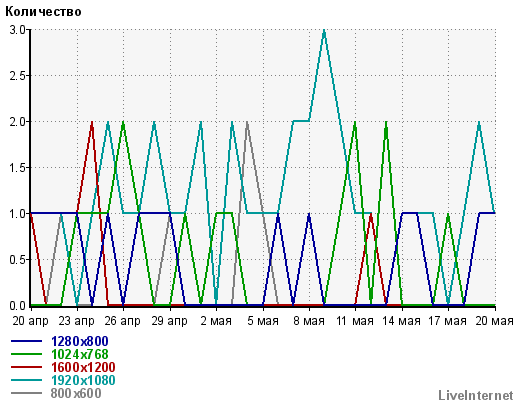
Task: Click the Количество axis title
Action: (43, 12)
